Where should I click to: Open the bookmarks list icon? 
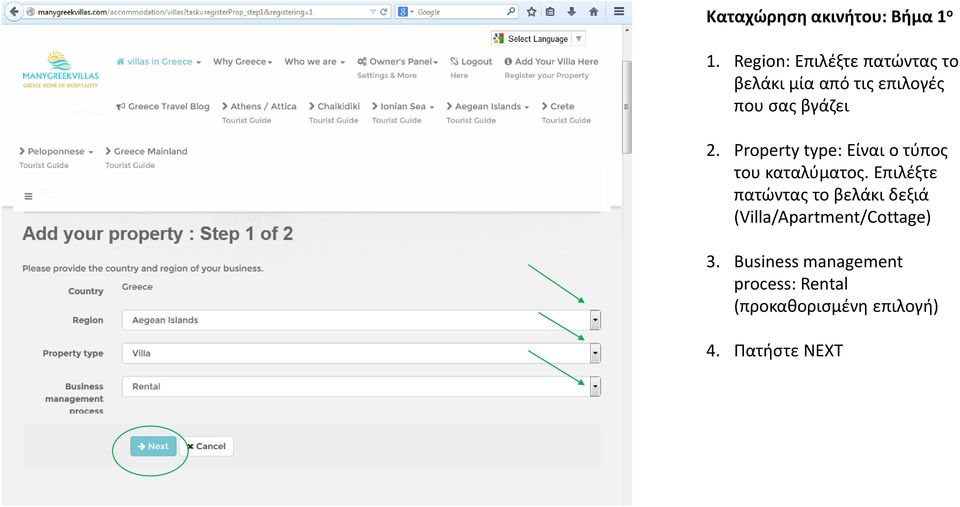click(550, 12)
